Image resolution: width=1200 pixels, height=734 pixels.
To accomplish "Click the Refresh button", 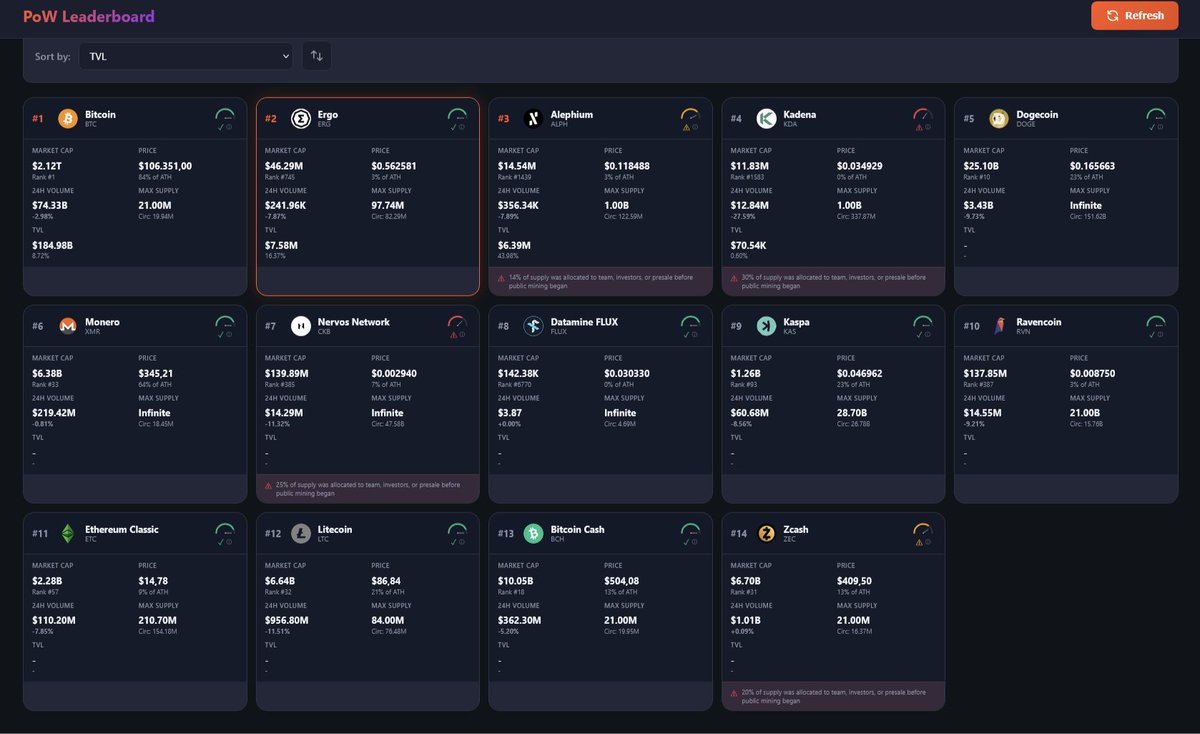I will 1134,15.
